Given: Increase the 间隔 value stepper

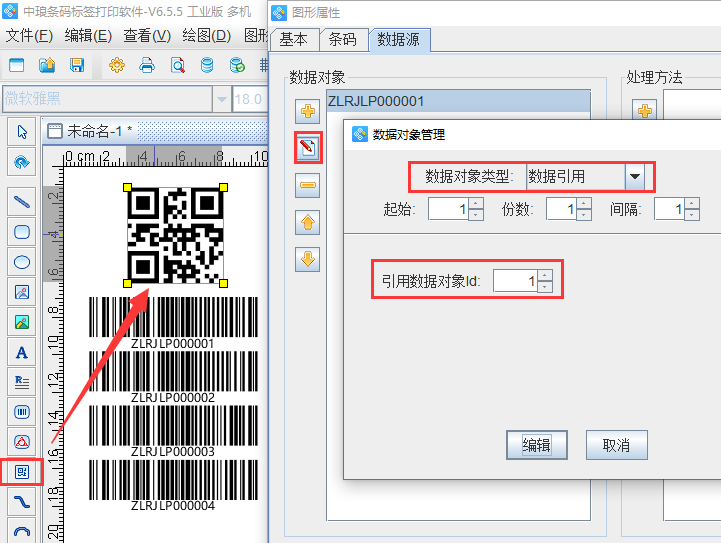Looking at the screenshot, I should click(692, 203).
